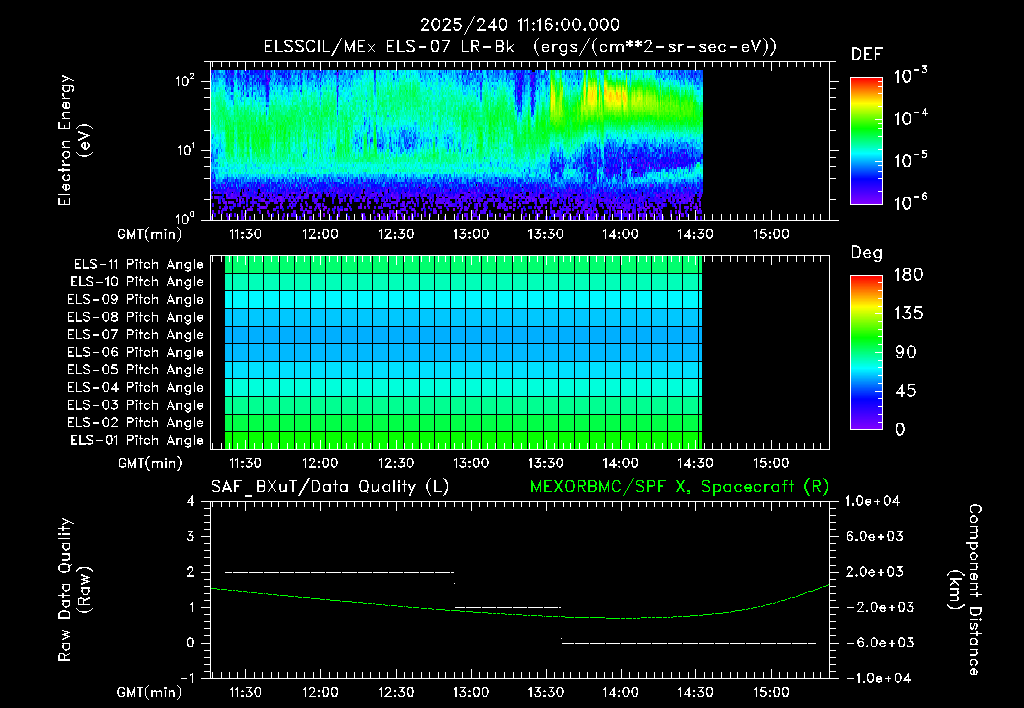1024x708 pixels.
Task: Click the '135' degree scale value
Action: [908, 314]
